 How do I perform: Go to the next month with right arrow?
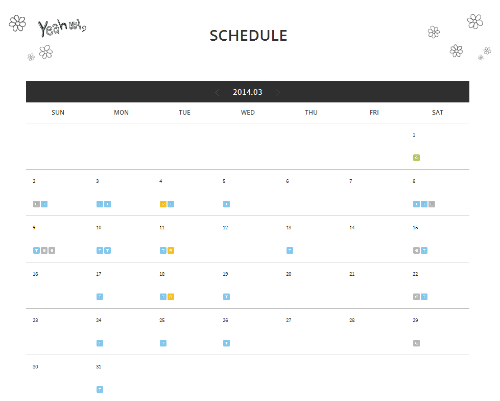point(278,92)
